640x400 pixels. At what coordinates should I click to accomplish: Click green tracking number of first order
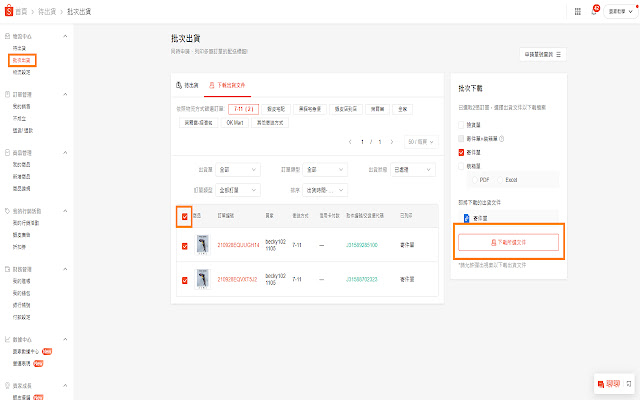click(362, 245)
